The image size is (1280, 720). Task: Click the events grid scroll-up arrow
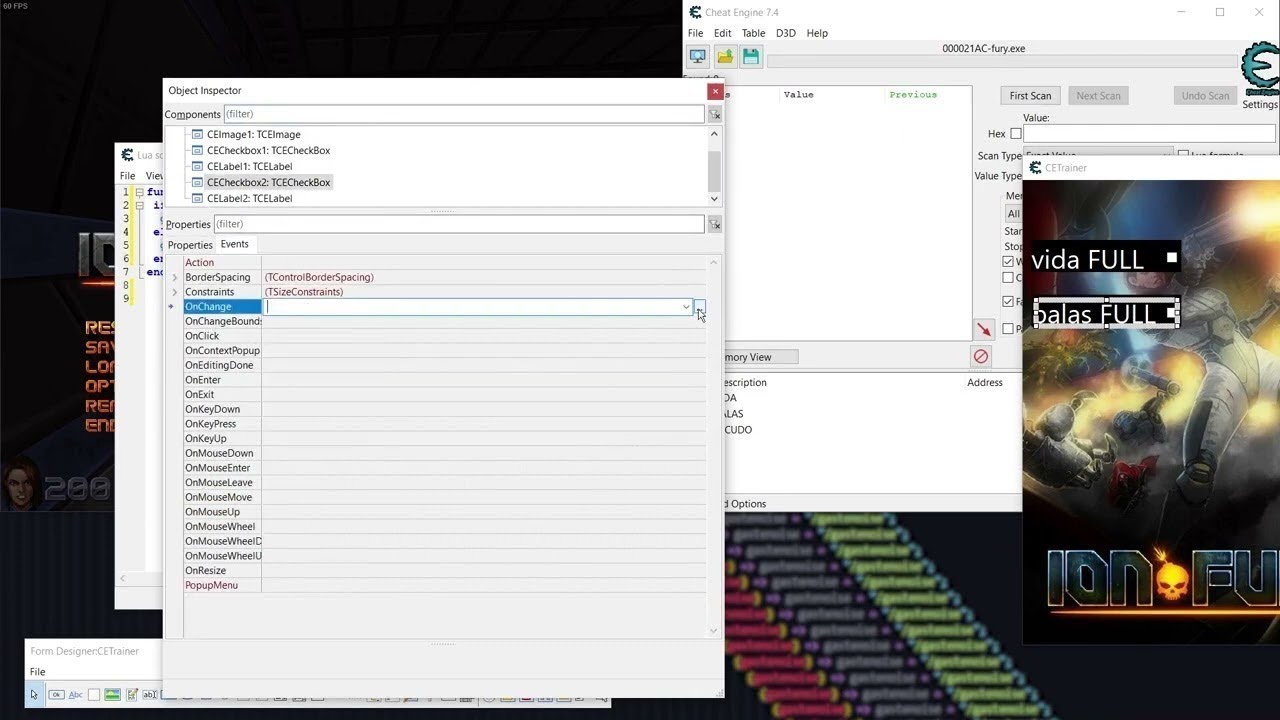tap(714, 262)
